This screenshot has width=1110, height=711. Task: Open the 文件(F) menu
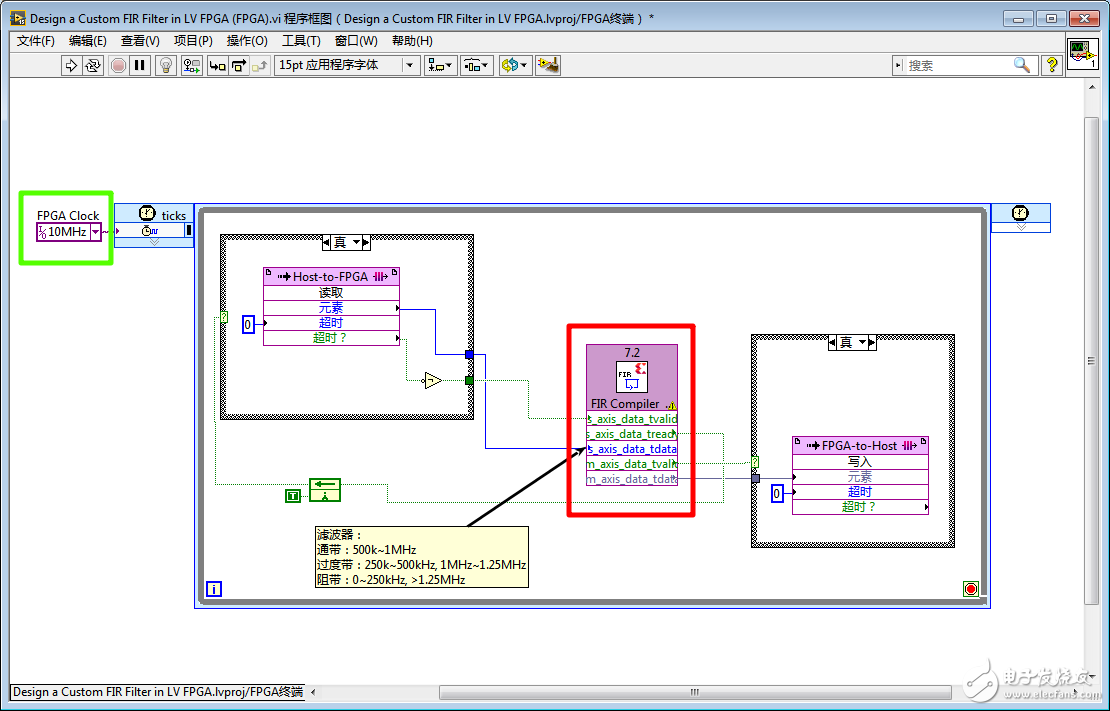tap(36, 41)
